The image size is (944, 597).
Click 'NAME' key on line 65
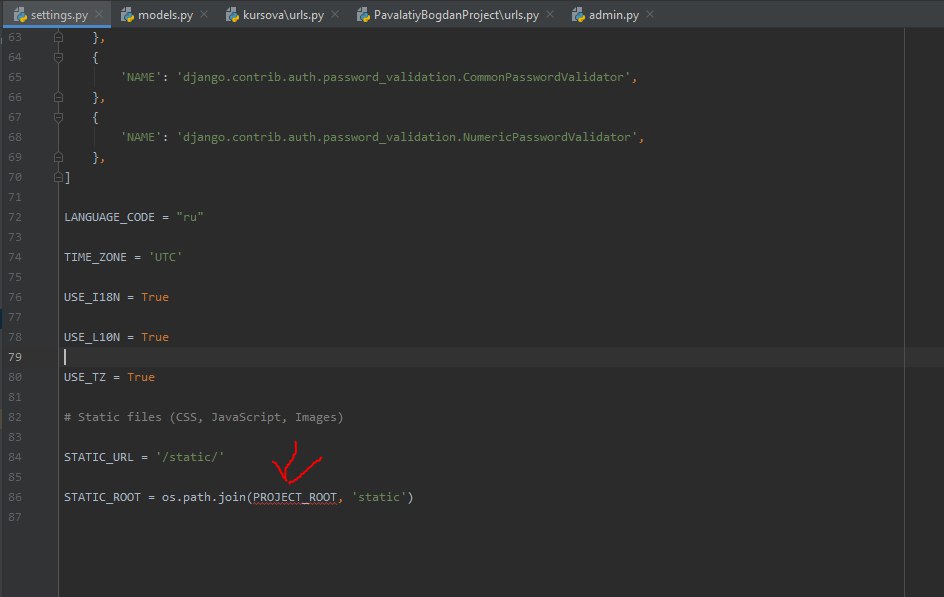click(x=141, y=77)
